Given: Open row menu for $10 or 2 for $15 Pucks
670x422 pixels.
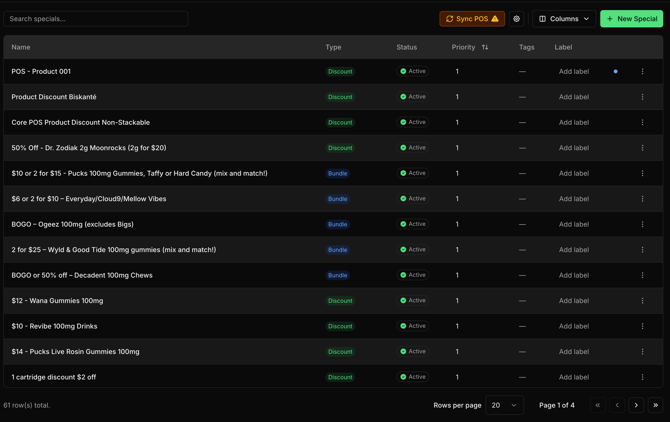Looking at the screenshot, I should (x=642, y=173).
